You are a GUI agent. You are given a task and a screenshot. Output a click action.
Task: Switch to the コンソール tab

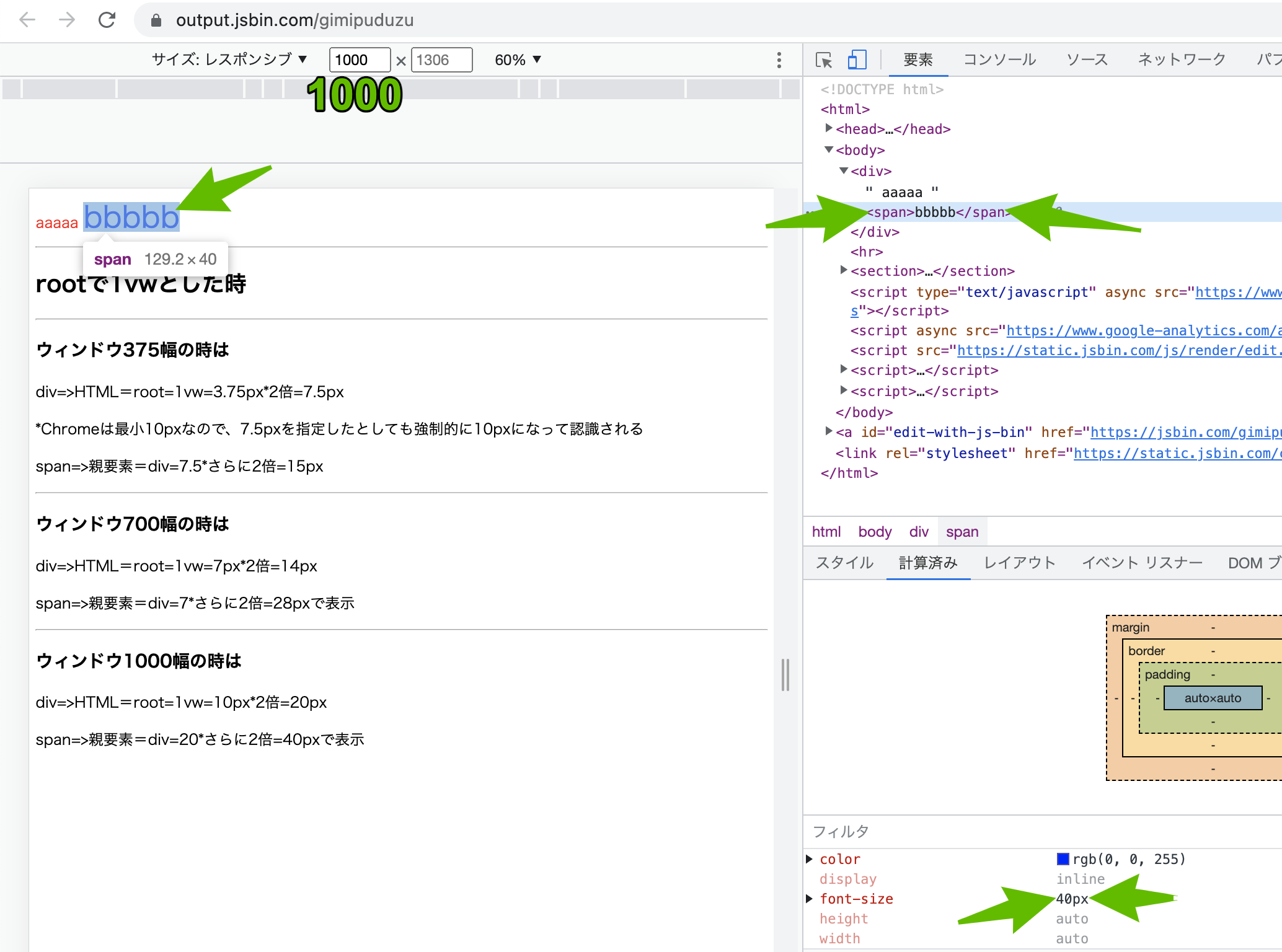pyautogui.click(x=999, y=59)
